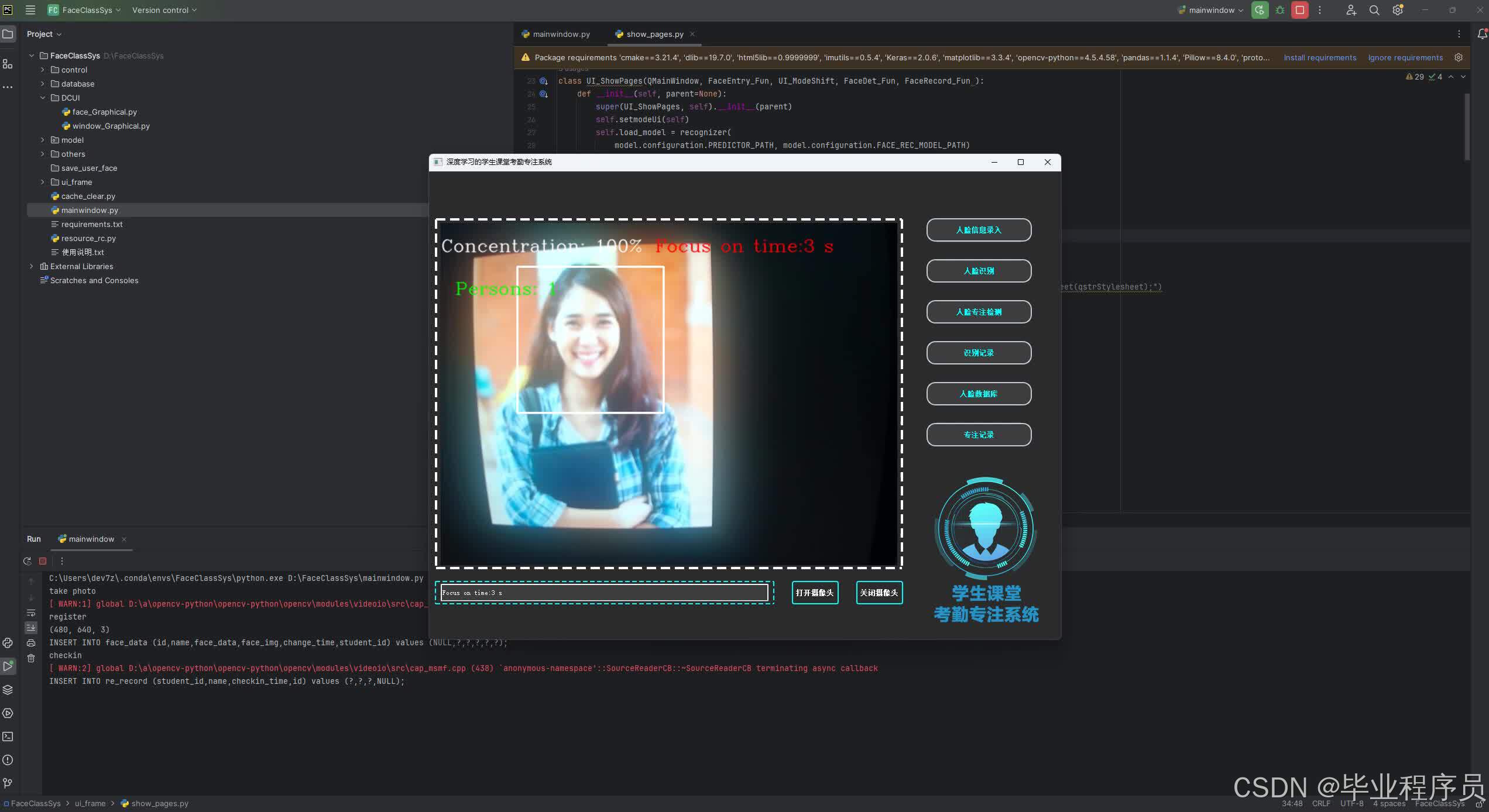Viewport: 1489px width, 812px height.
Task: Click Install requirements link
Action: click(x=1320, y=57)
